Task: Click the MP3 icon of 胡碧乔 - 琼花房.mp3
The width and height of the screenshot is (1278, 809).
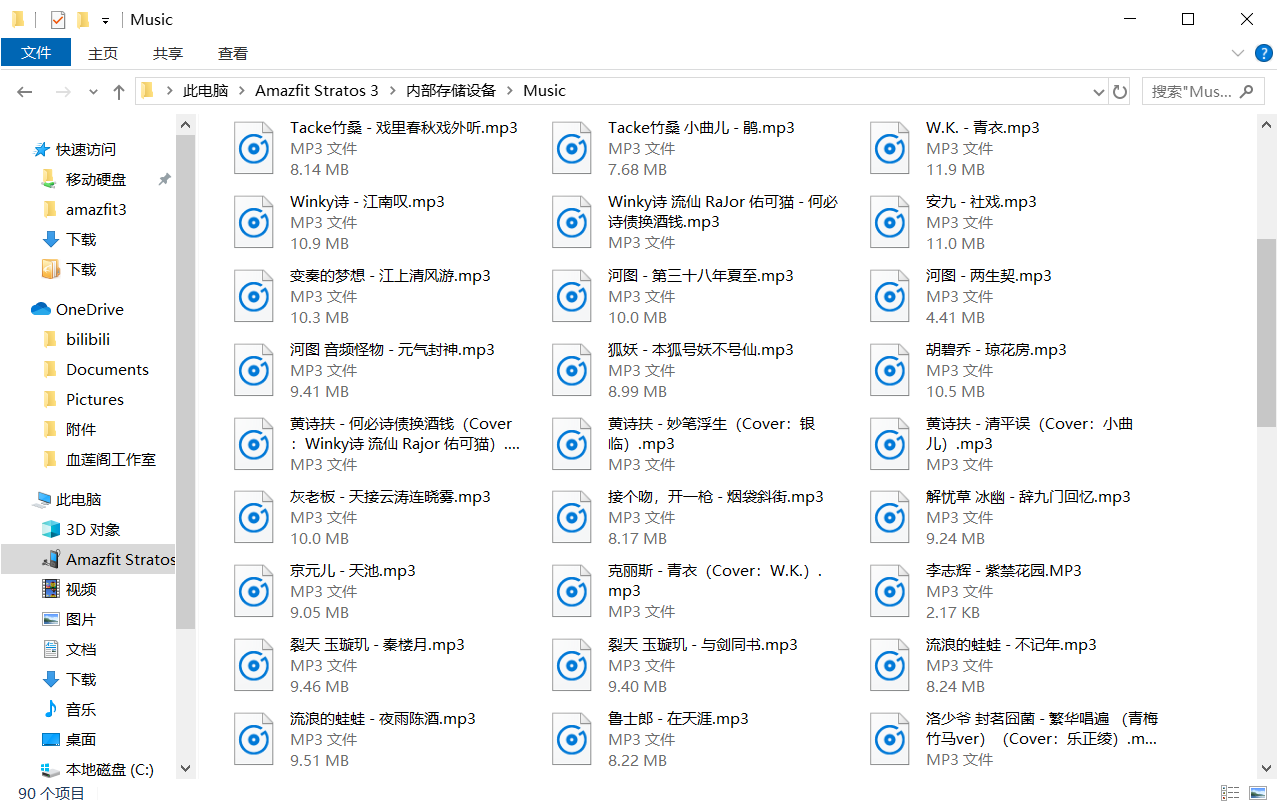Action: coord(890,370)
